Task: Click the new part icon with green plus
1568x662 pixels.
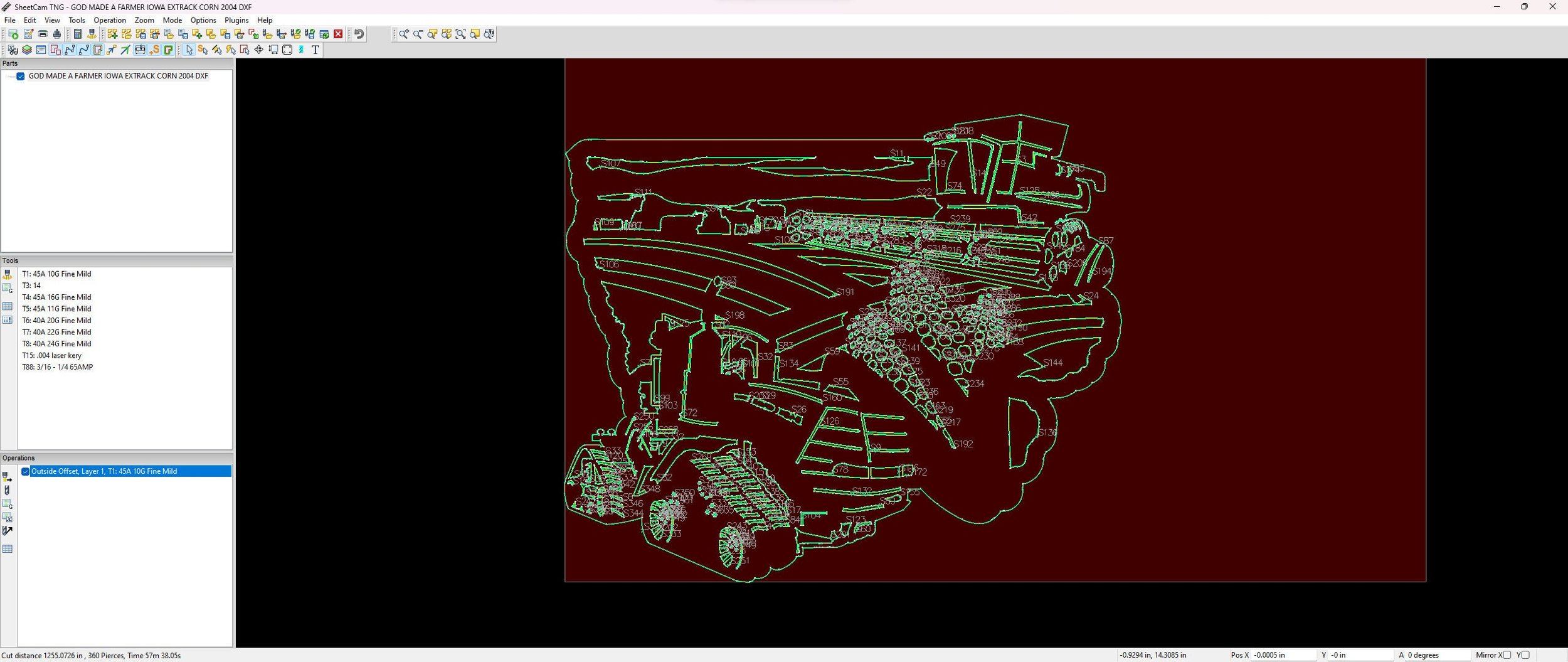Action: 197,34
